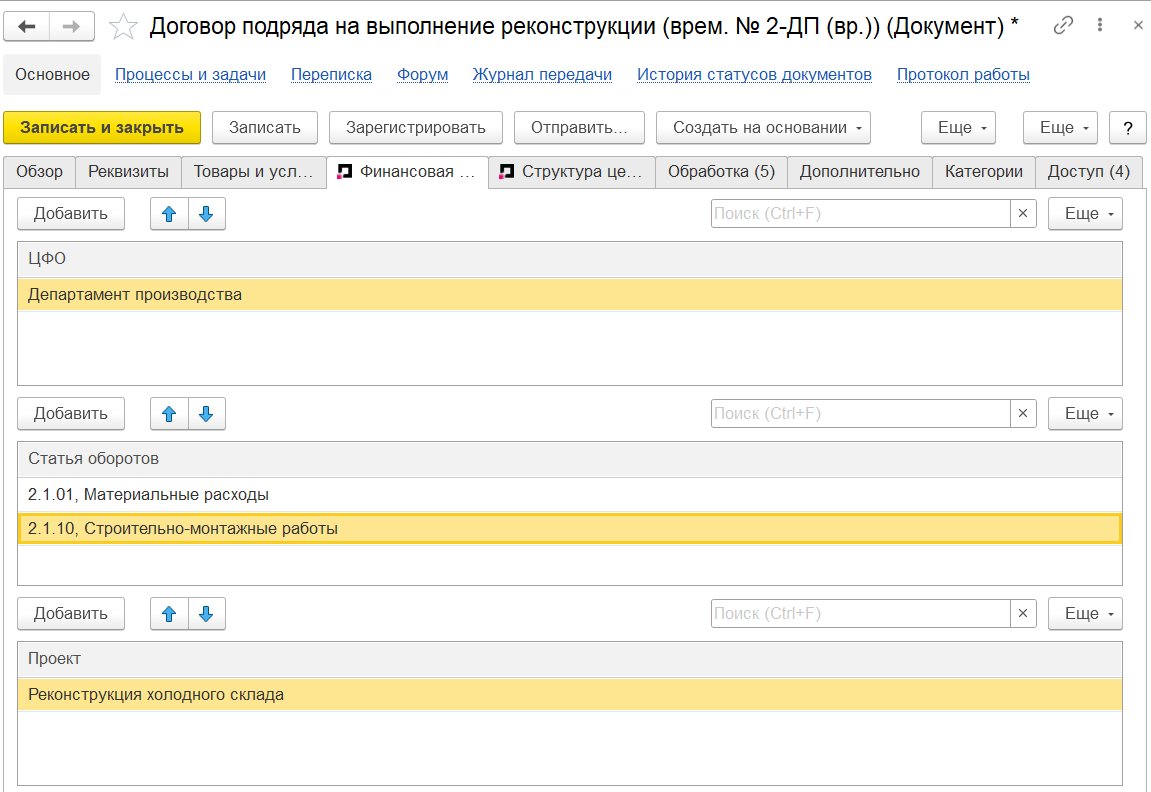Clear the ЦФО search field
Image resolution: width=1151 pixels, height=792 pixels.
[1023, 214]
